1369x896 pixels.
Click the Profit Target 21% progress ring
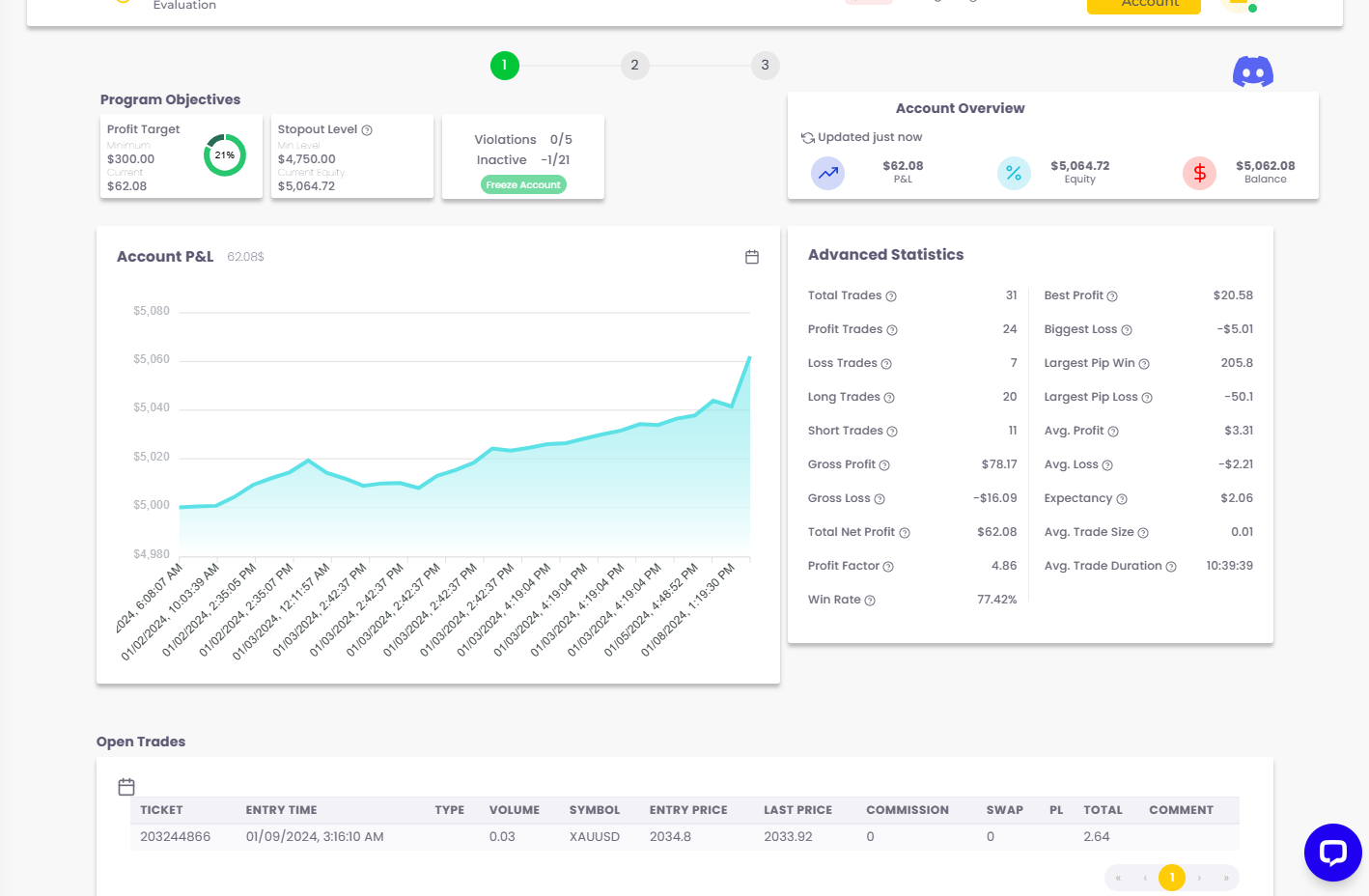[x=225, y=155]
